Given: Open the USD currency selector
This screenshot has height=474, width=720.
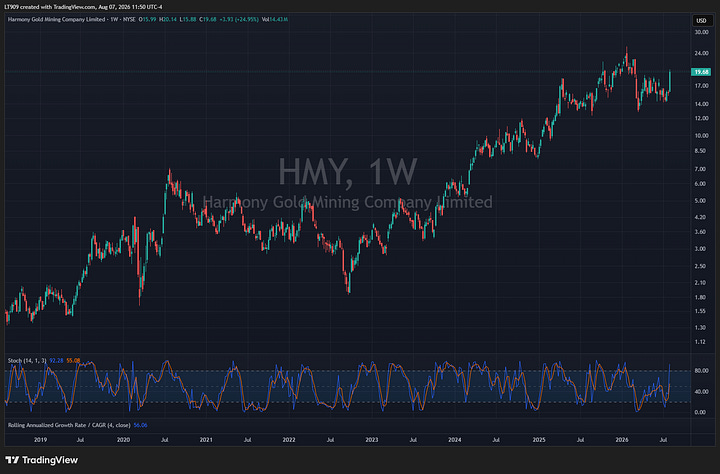Looking at the screenshot, I should coord(702,20).
